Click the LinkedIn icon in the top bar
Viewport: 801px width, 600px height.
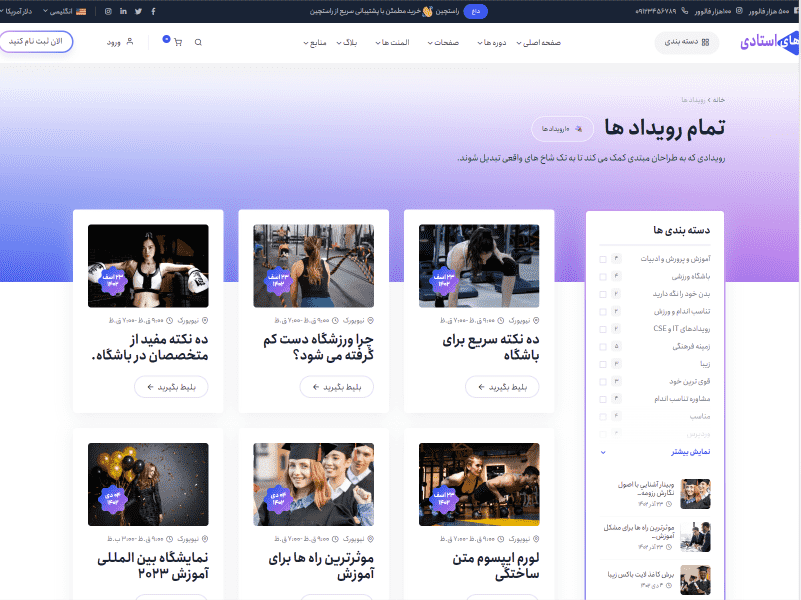point(122,11)
